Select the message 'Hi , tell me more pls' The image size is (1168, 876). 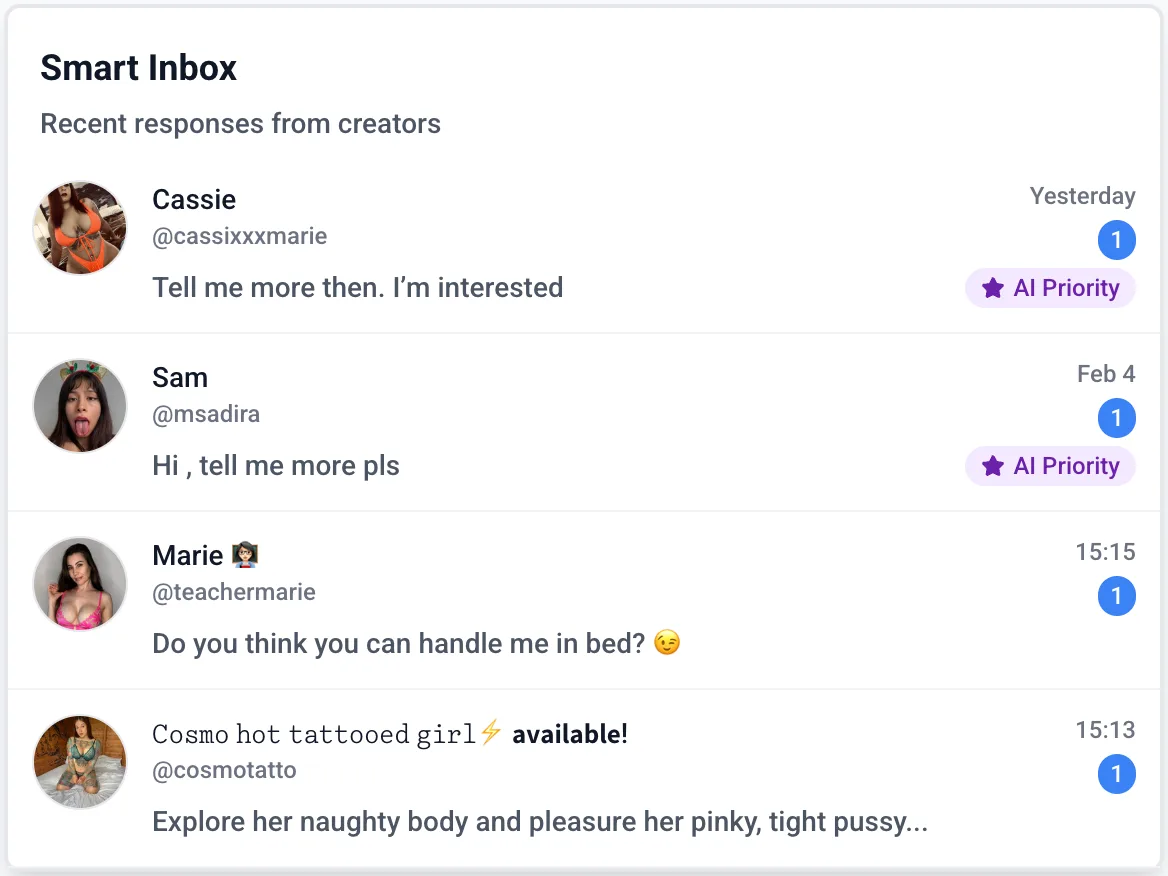tap(275, 465)
